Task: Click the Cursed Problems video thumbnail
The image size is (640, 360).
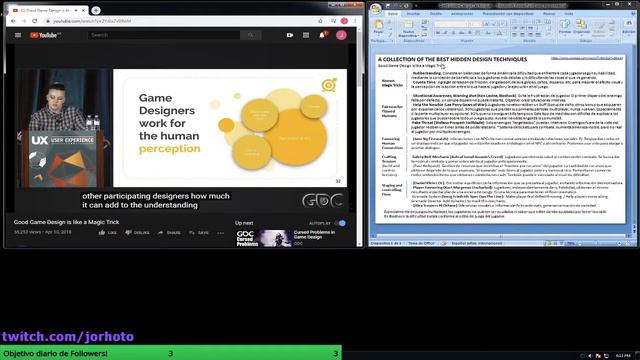Action: click(264, 238)
